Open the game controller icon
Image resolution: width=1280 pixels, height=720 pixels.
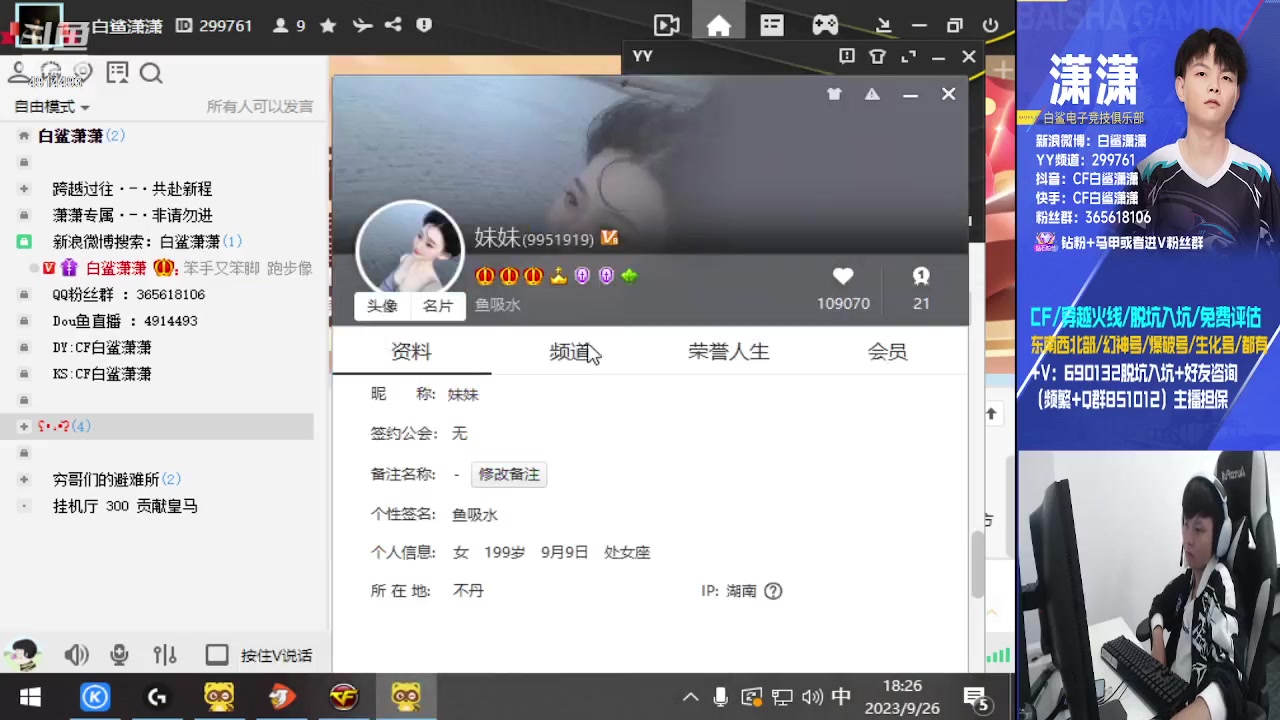[x=825, y=26]
